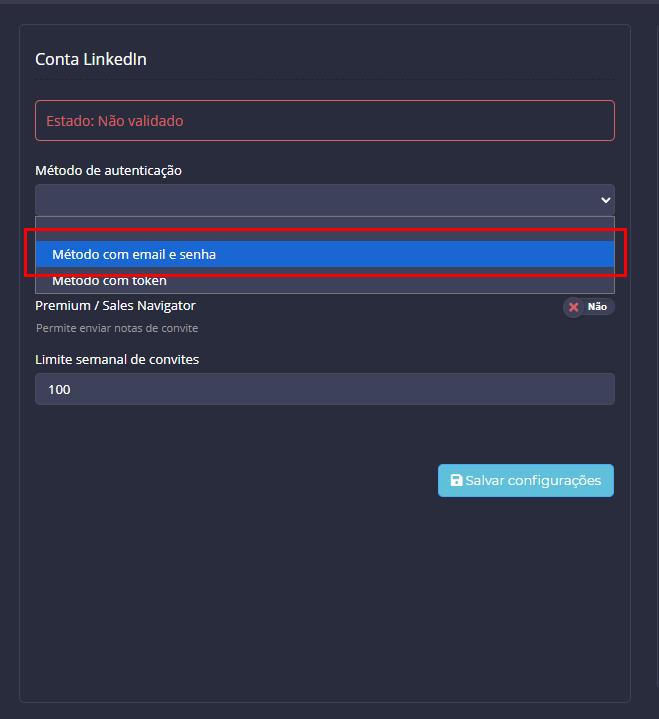Focus the weekly invite limit field

324,389
